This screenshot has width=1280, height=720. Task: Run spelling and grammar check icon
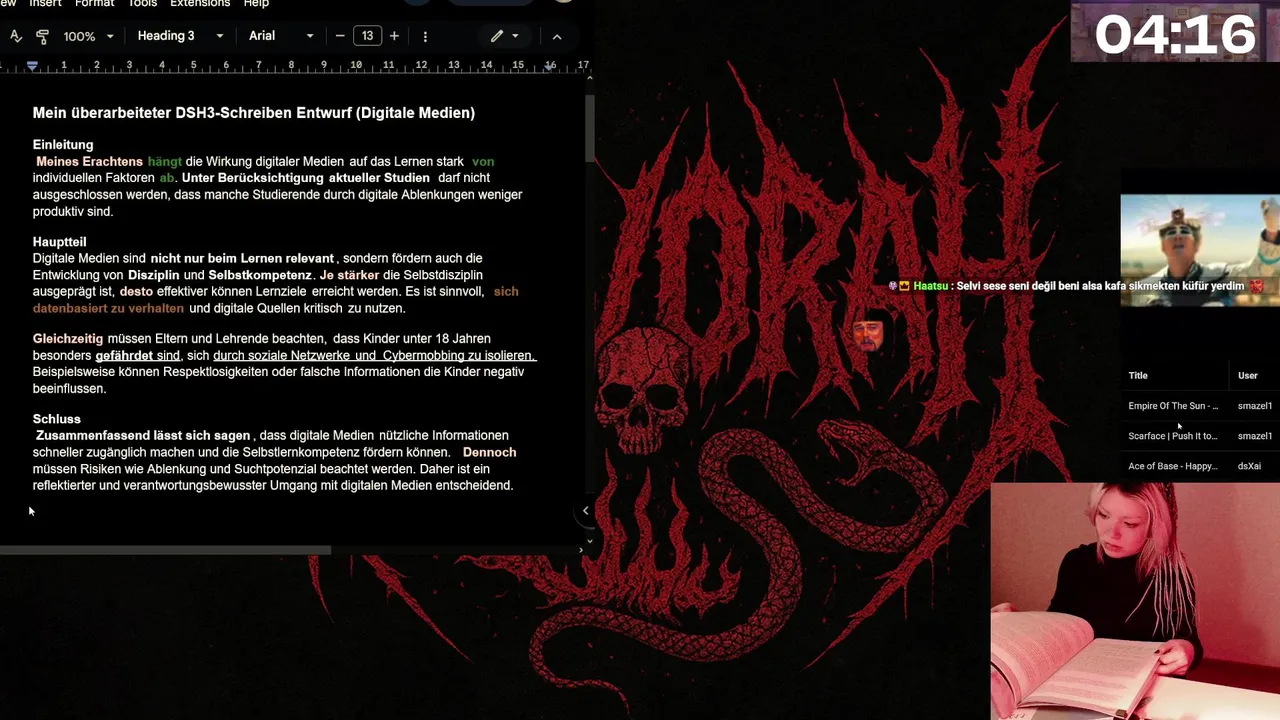point(16,36)
